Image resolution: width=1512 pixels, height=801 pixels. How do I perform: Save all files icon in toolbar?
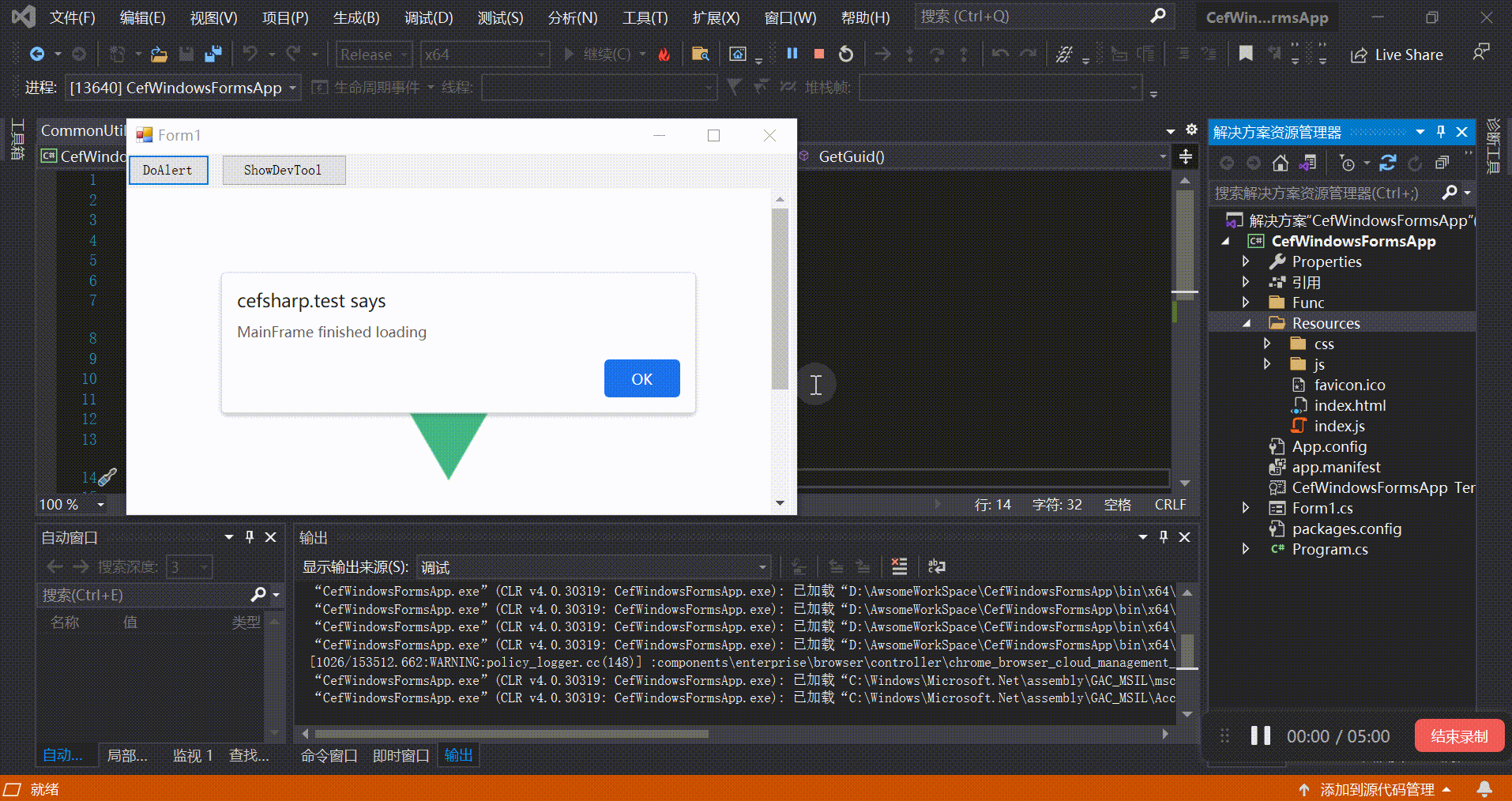click(213, 54)
